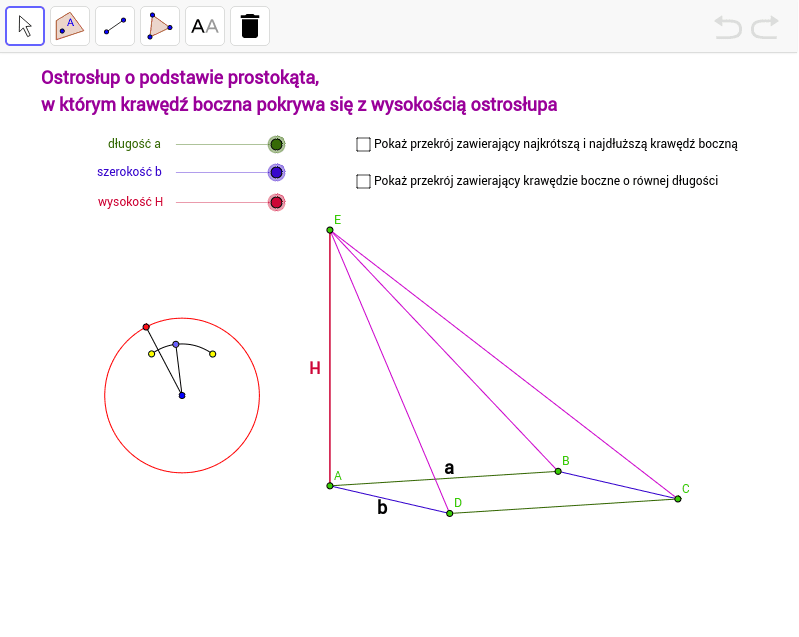Screen dimensions: 799x637
Task: Select the Segment tool
Action: pyautogui.click(x=115, y=26)
